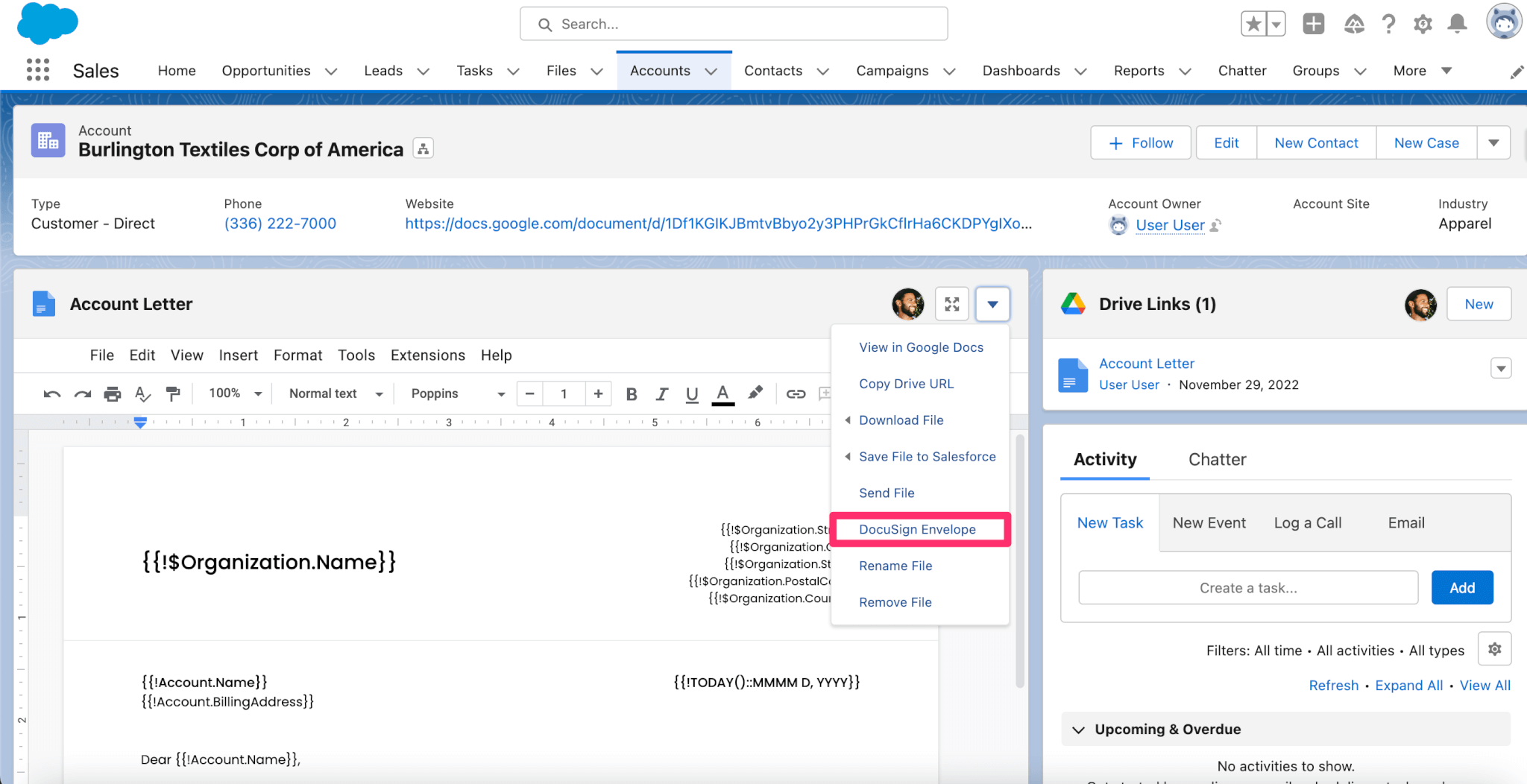Click the Add task button

pyautogui.click(x=1462, y=588)
